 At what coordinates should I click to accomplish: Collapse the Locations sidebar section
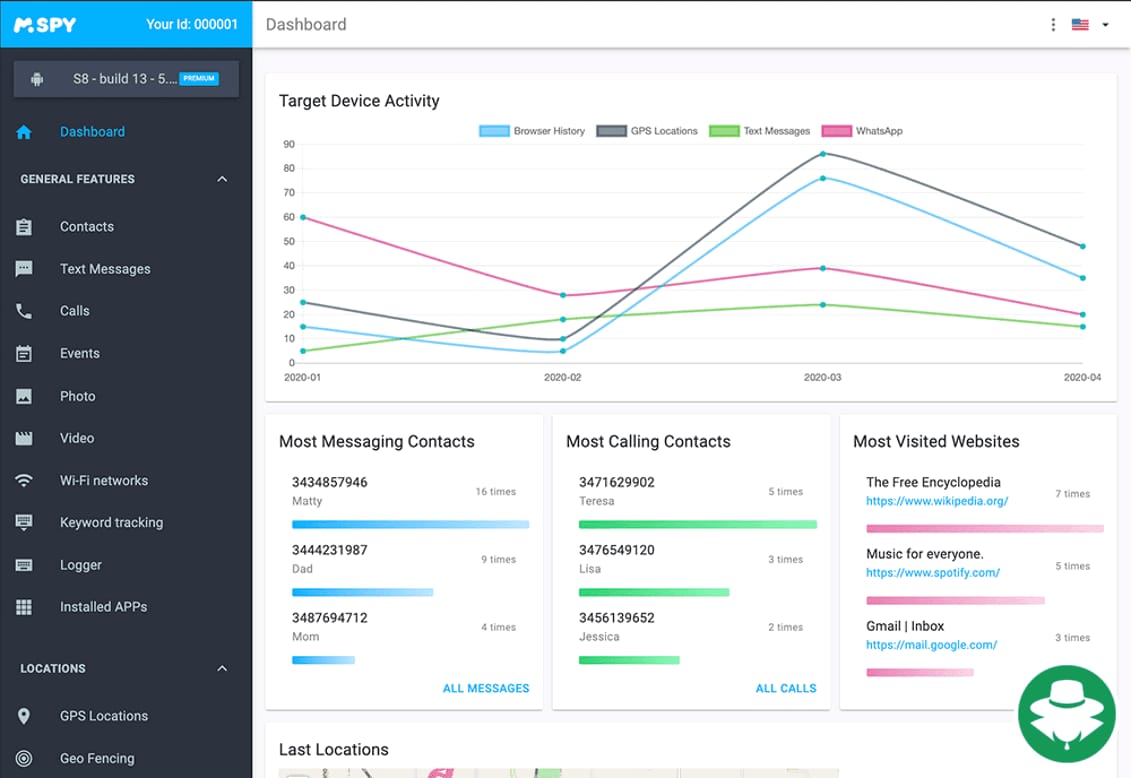[x=222, y=668]
